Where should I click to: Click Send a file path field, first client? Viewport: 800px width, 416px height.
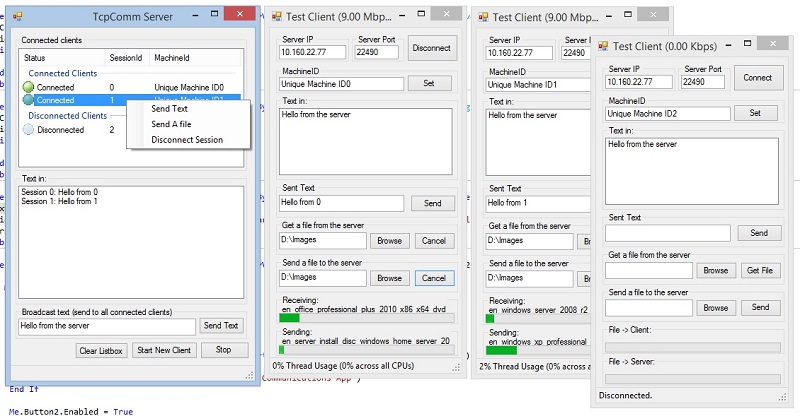pyautogui.click(x=323, y=278)
